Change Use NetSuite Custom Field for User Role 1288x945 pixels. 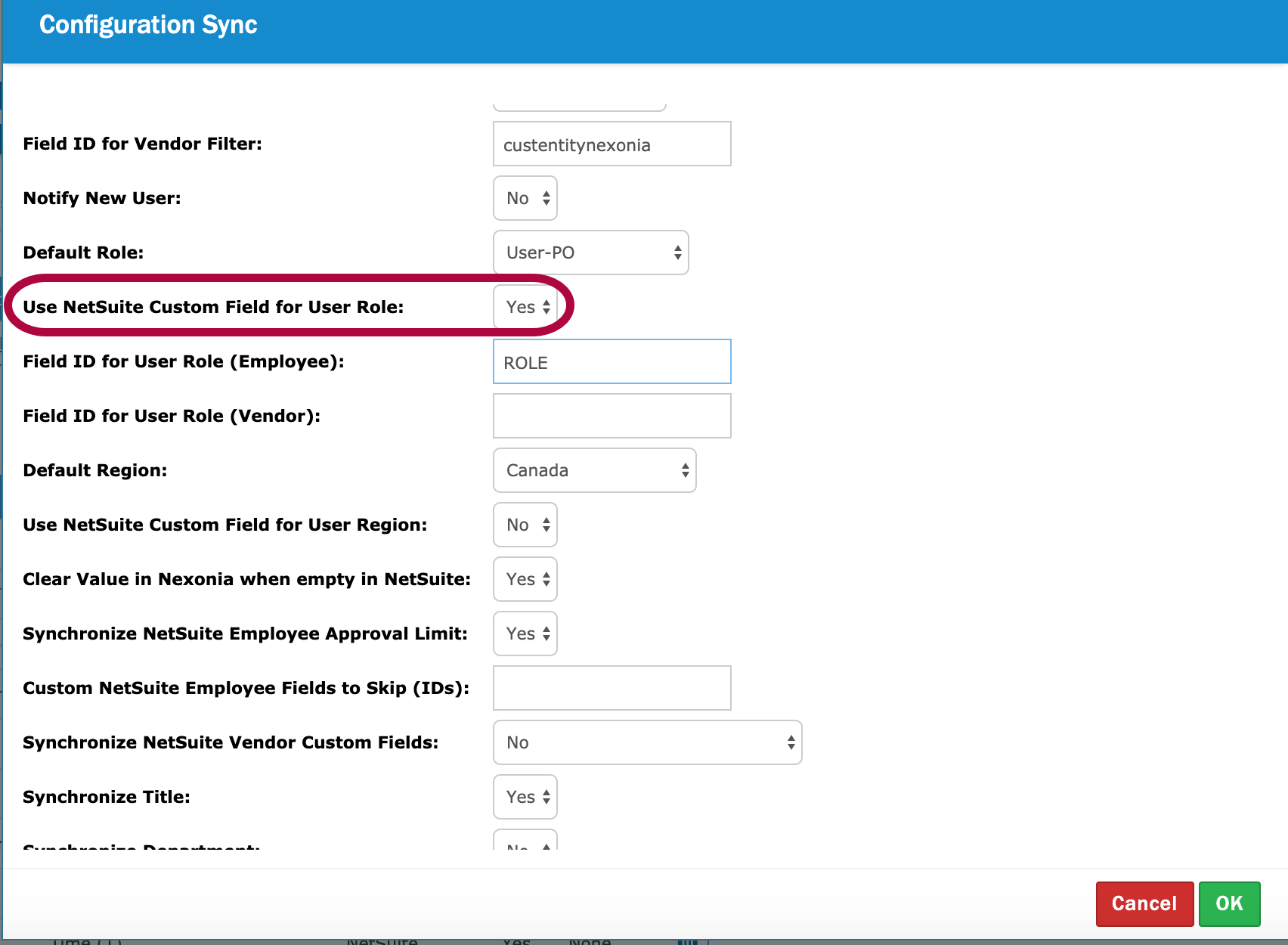(x=525, y=307)
